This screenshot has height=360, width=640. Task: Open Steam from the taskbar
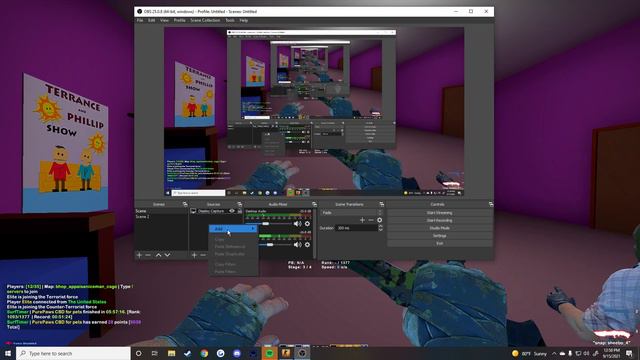point(188,353)
